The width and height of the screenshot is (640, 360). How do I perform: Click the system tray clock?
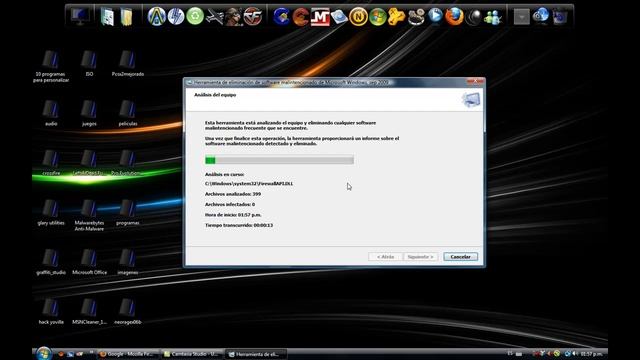[x=591, y=353]
